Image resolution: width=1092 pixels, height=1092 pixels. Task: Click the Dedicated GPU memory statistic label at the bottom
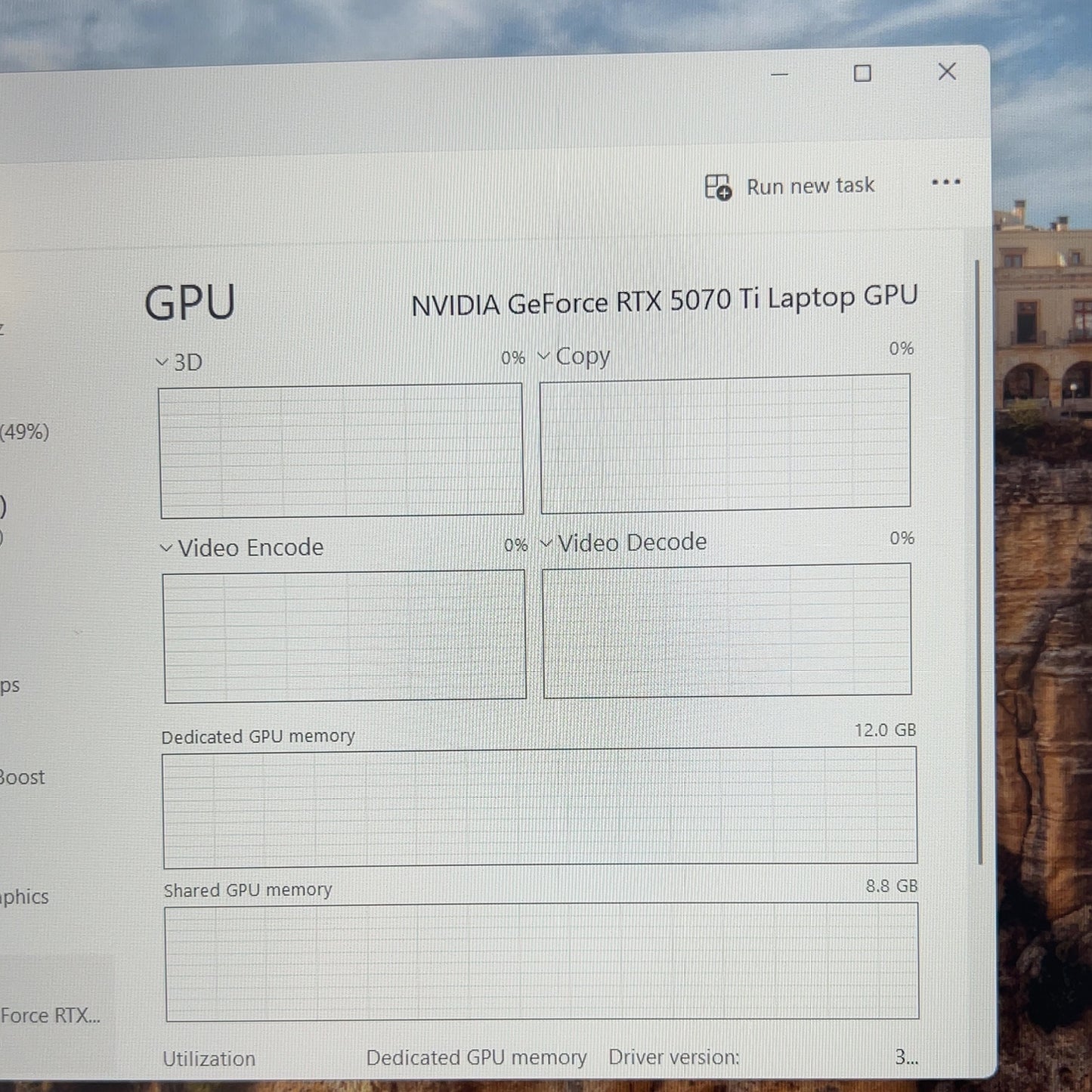477,1057
